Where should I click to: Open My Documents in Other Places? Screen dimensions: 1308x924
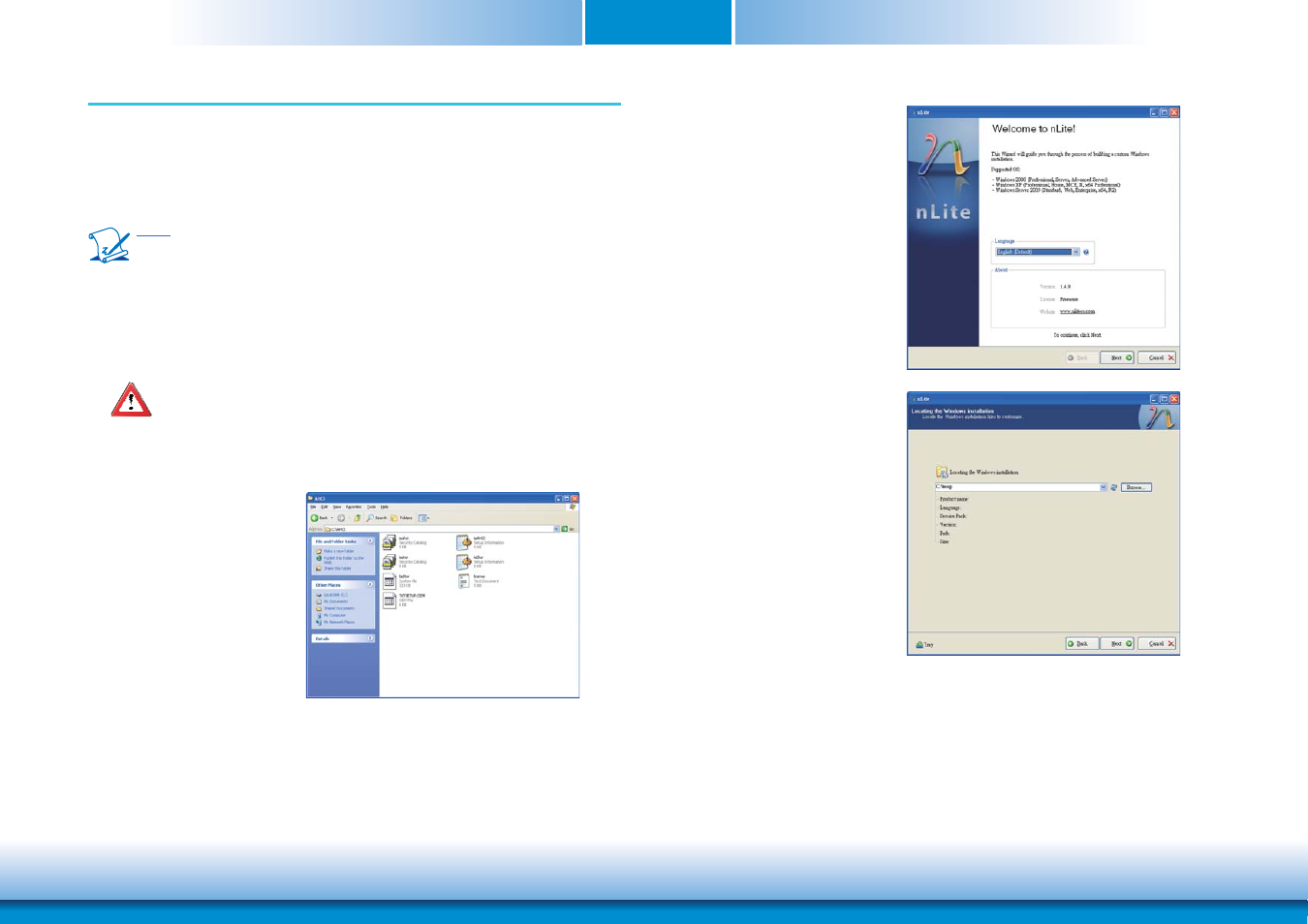click(332, 601)
